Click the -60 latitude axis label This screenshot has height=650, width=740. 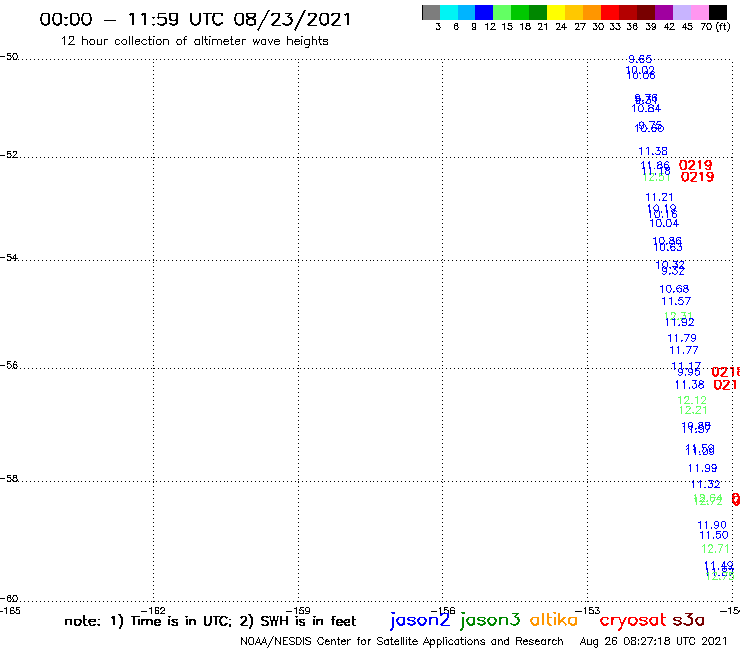coord(9,599)
